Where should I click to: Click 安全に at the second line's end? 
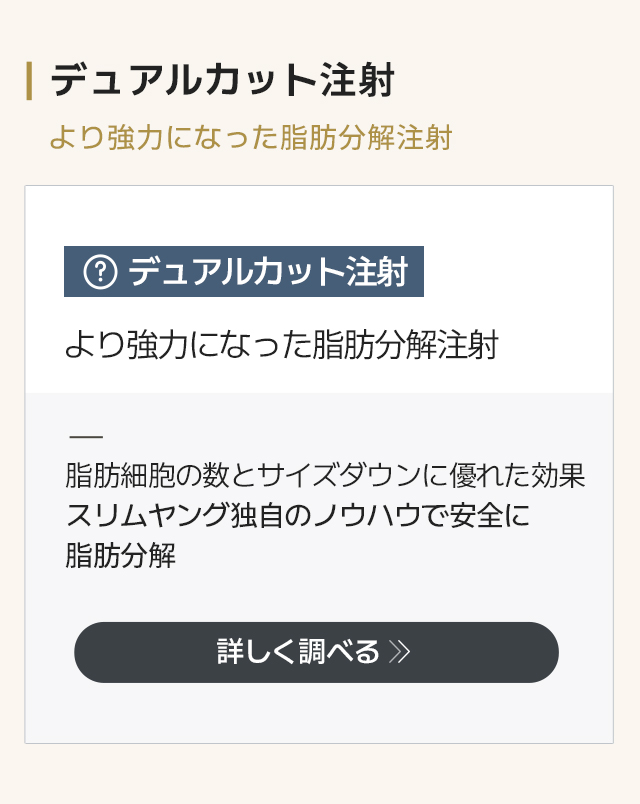(x=490, y=515)
